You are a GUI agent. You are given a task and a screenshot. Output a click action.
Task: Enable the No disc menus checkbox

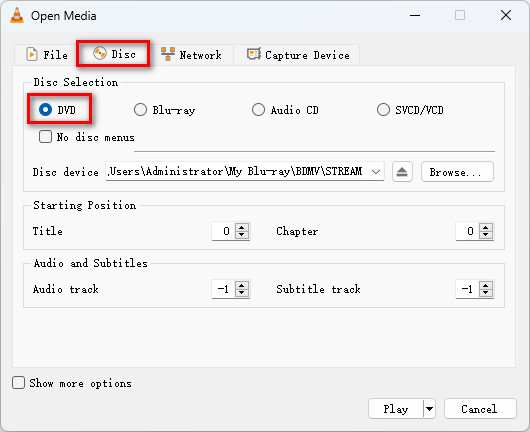(x=45, y=137)
